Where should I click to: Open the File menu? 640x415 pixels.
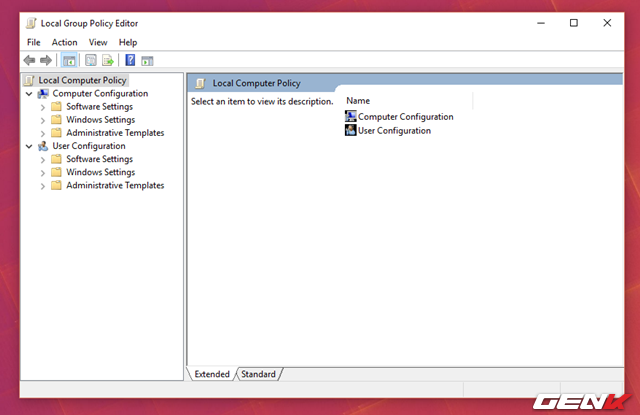[33, 42]
